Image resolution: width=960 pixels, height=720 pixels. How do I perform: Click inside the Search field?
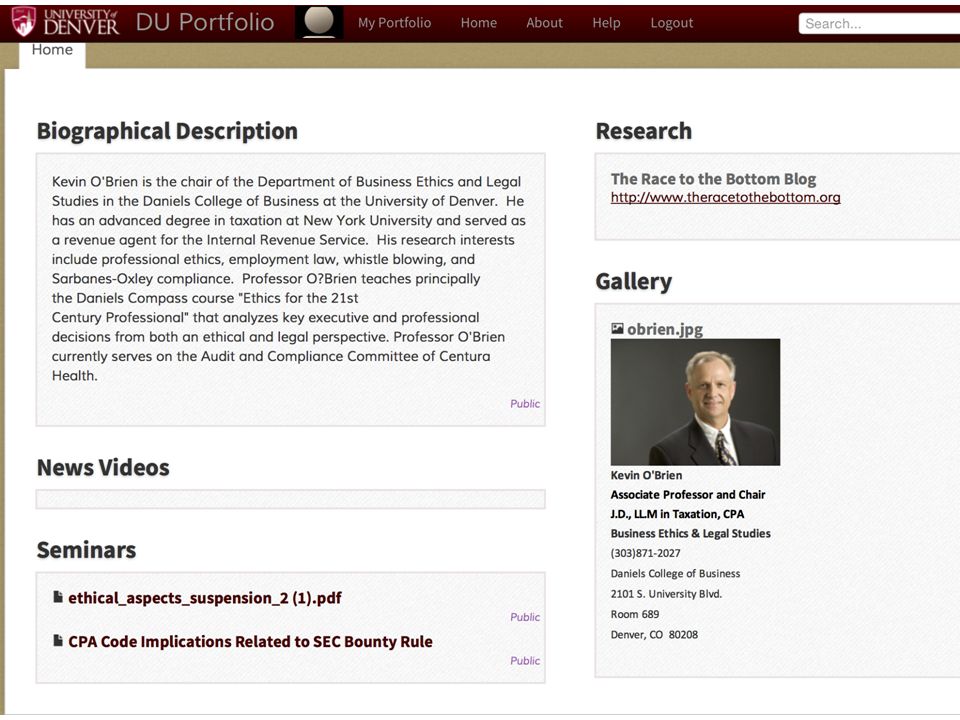pos(879,23)
